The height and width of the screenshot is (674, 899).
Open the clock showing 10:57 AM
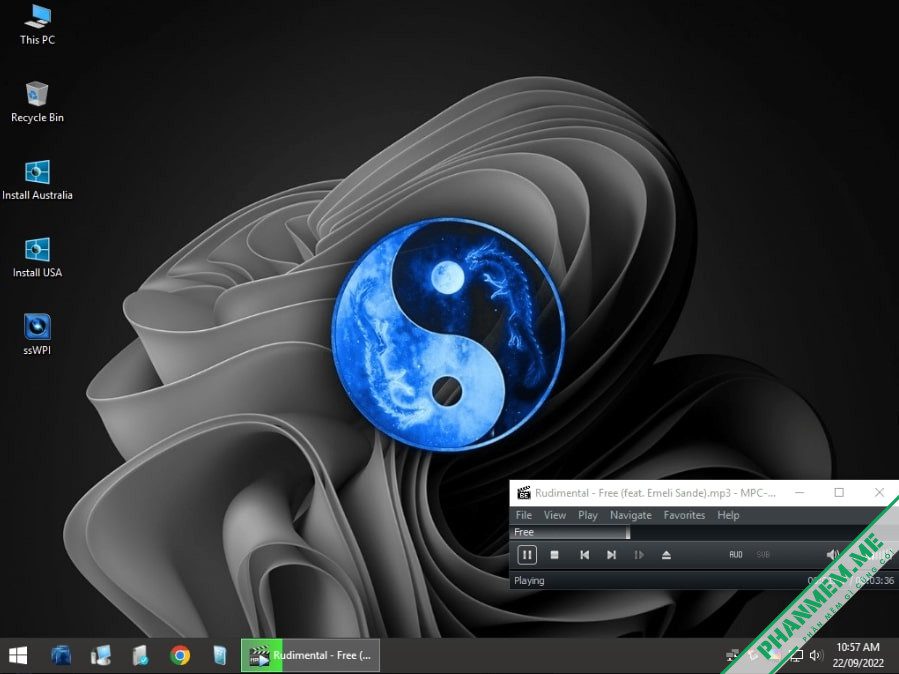point(858,655)
